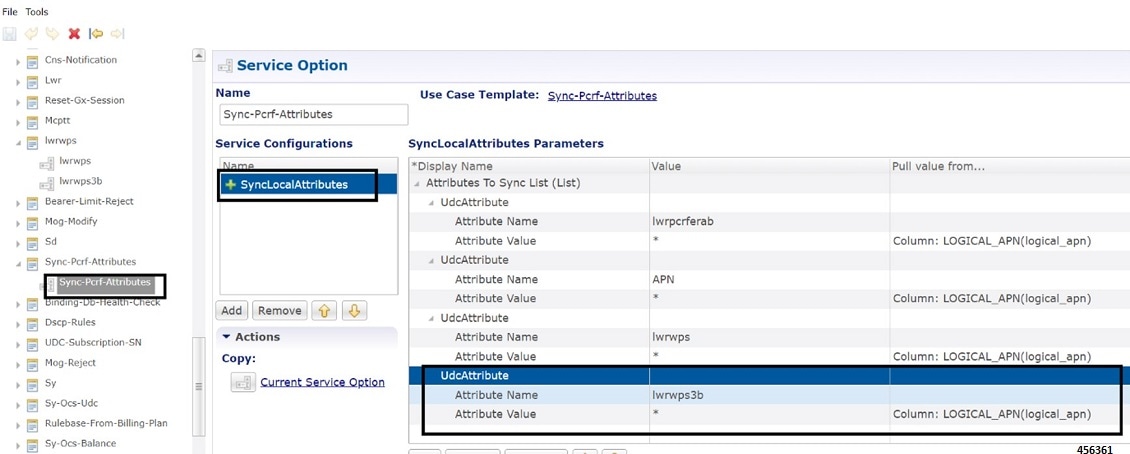
Task: Click the copy icon beside Current Service Option
Action: (242, 382)
